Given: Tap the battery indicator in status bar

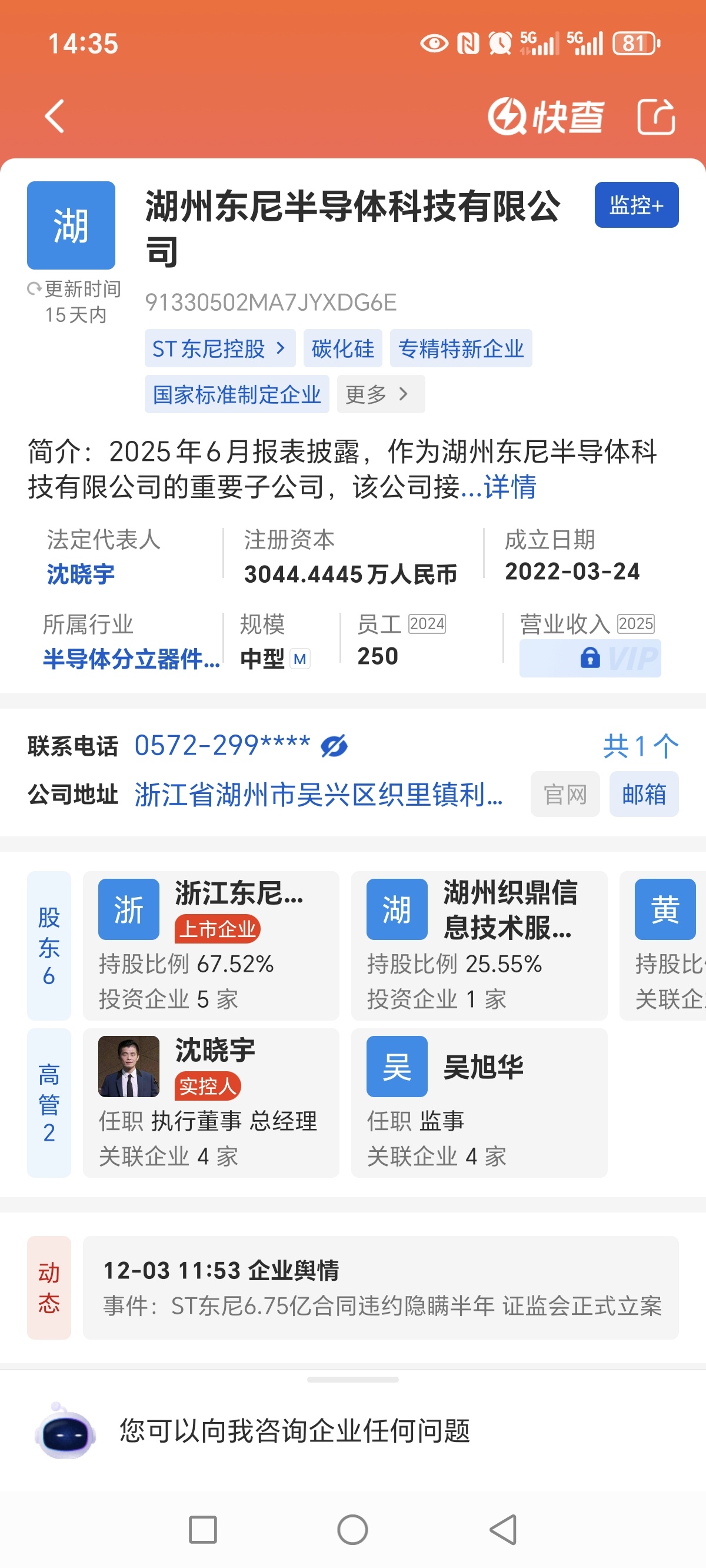Looking at the screenshot, I should coord(637,43).
